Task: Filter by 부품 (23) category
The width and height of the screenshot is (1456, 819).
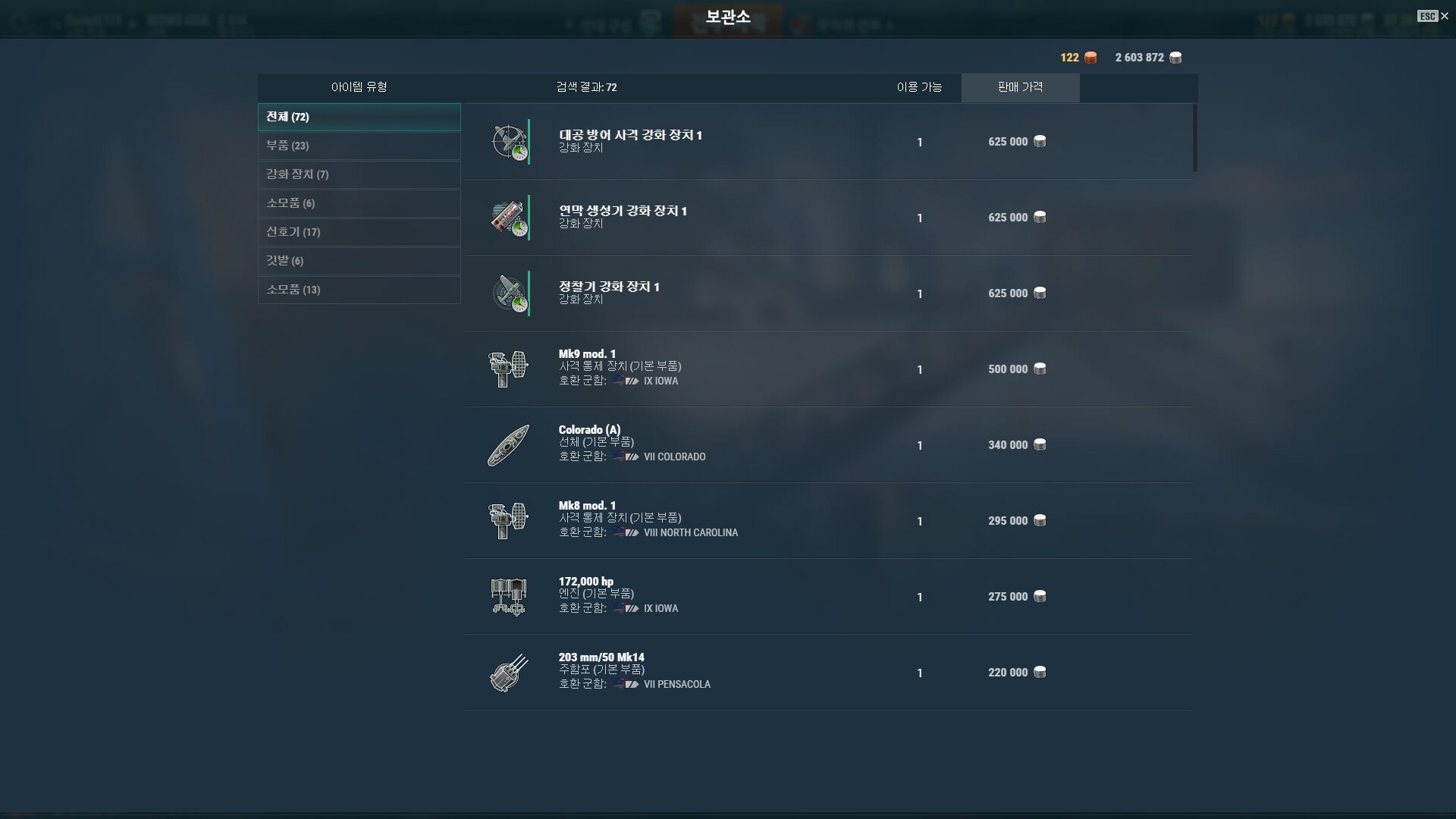Action: 359,146
